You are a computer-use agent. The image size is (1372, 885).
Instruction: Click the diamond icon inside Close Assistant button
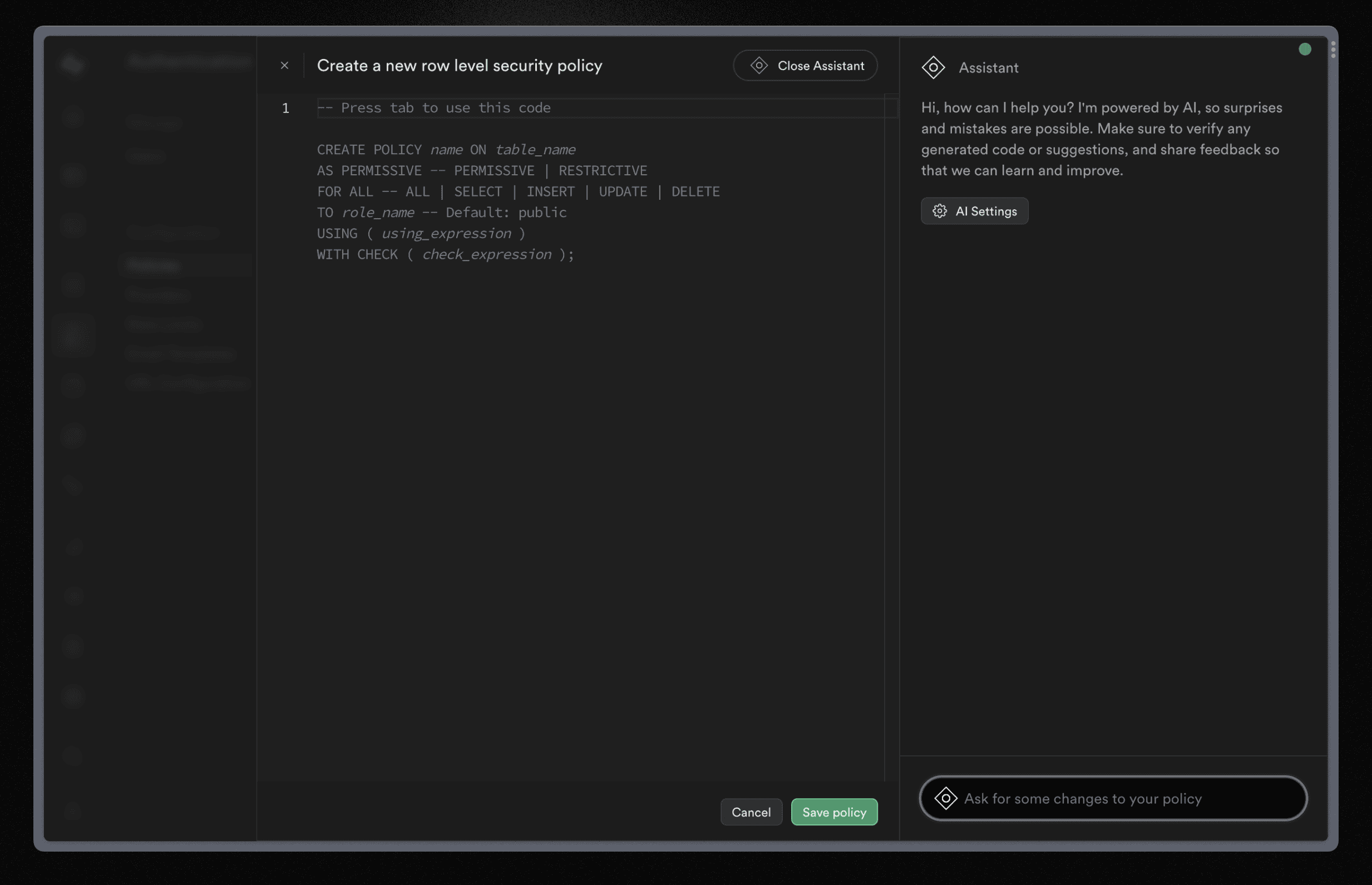pos(759,66)
